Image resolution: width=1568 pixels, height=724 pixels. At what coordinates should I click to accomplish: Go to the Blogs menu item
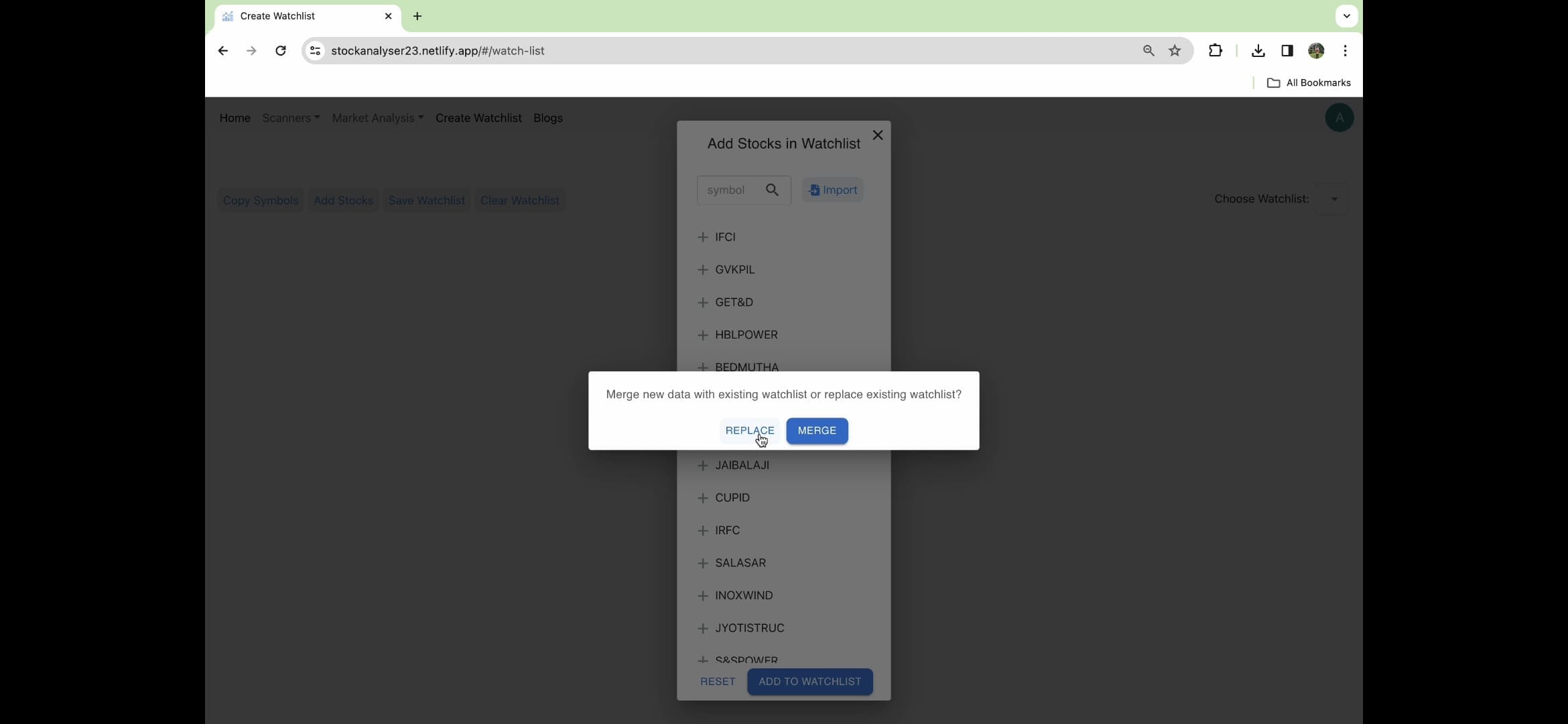tap(547, 118)
